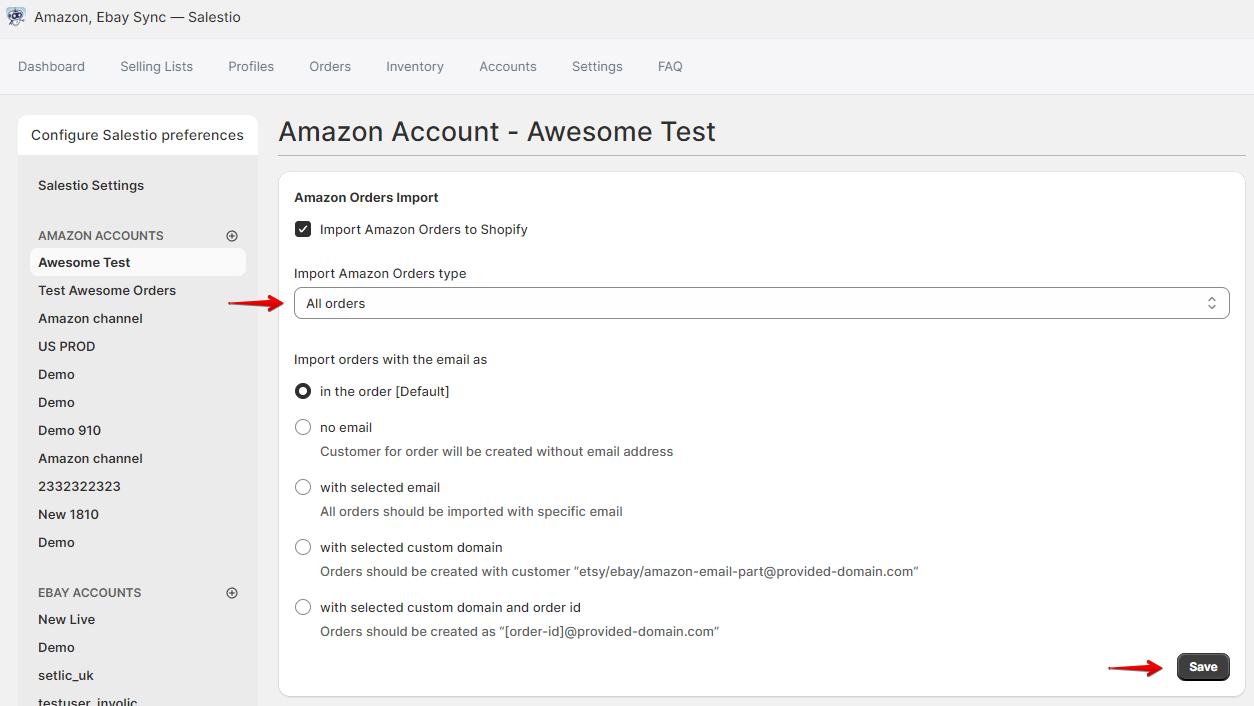This screenshot has height=706, width=1254.
Task: Open the Import Amazon Orders type dropdown chevron
Action: [x=1211, y=302]
